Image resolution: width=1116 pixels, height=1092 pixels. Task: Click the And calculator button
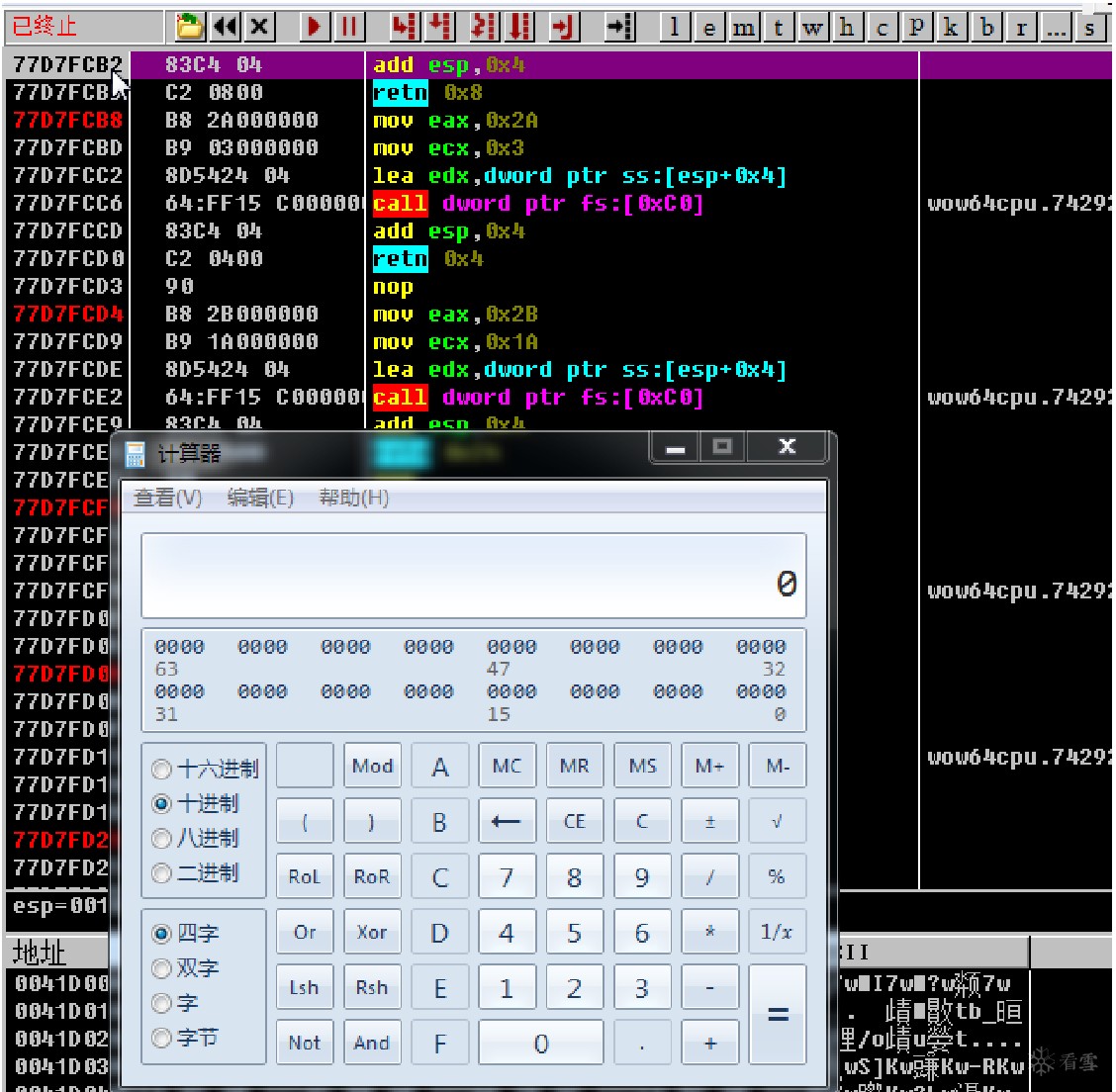tap(372, 1043)
